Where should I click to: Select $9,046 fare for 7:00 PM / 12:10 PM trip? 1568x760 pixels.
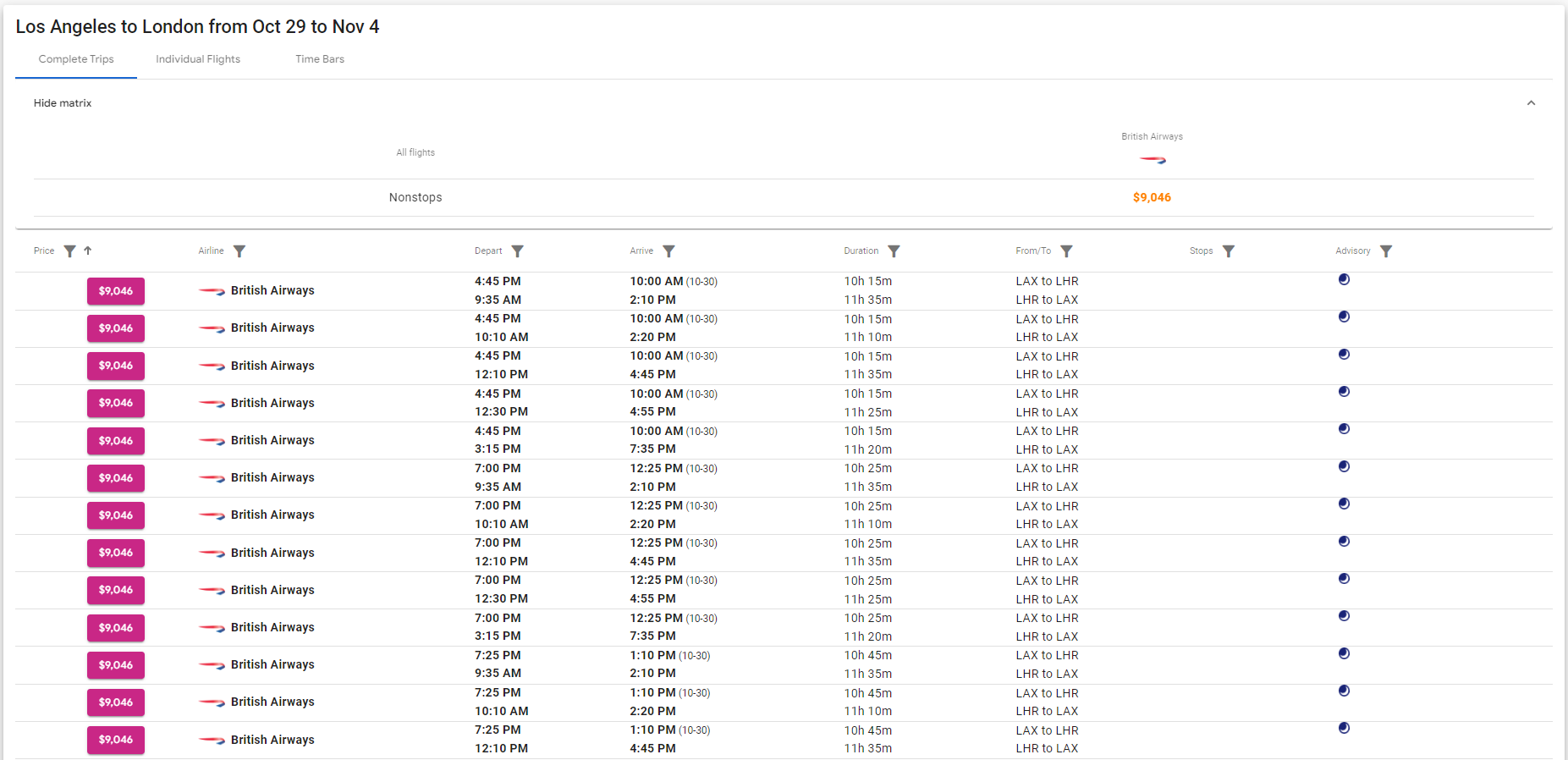pyautogui.click(x=116, y=553)
